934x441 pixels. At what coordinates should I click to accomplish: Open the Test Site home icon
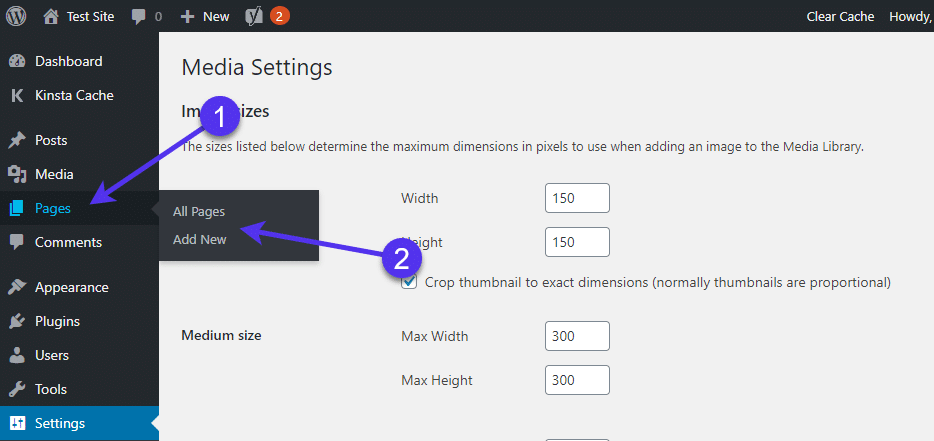pyautogui.click(x=52, y=16)
